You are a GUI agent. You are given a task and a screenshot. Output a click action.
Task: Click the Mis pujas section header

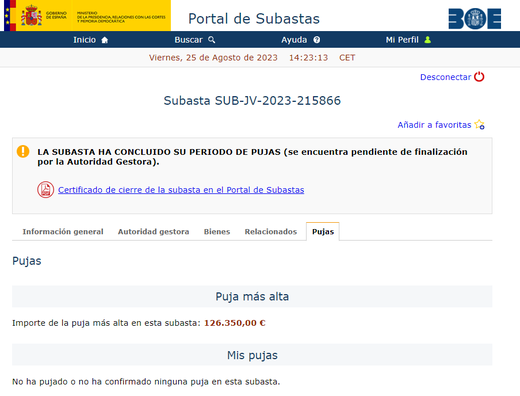click(252, 355)
